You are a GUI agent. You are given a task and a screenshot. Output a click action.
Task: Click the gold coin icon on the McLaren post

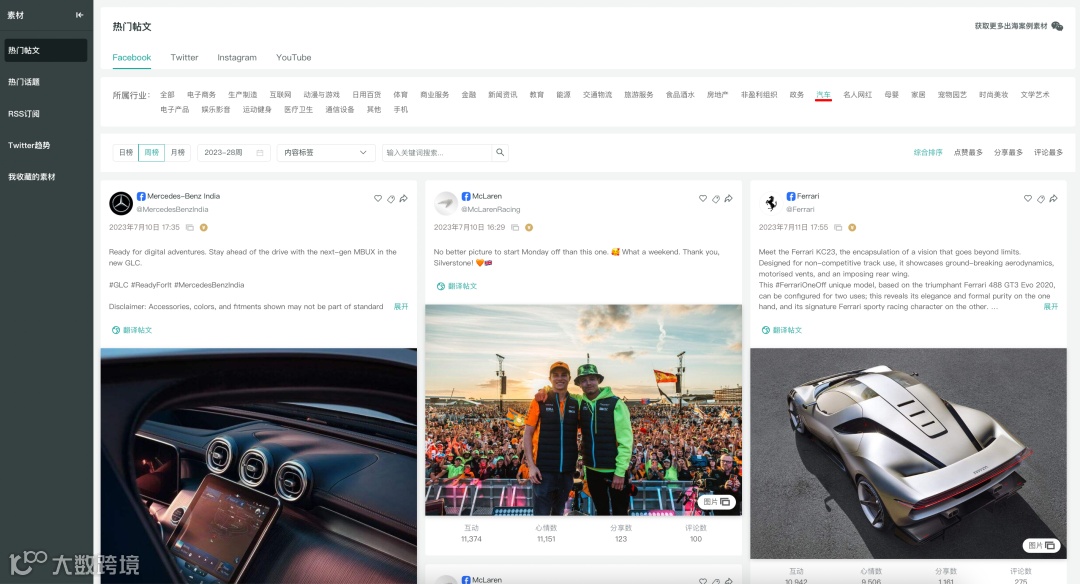(529, 227)
